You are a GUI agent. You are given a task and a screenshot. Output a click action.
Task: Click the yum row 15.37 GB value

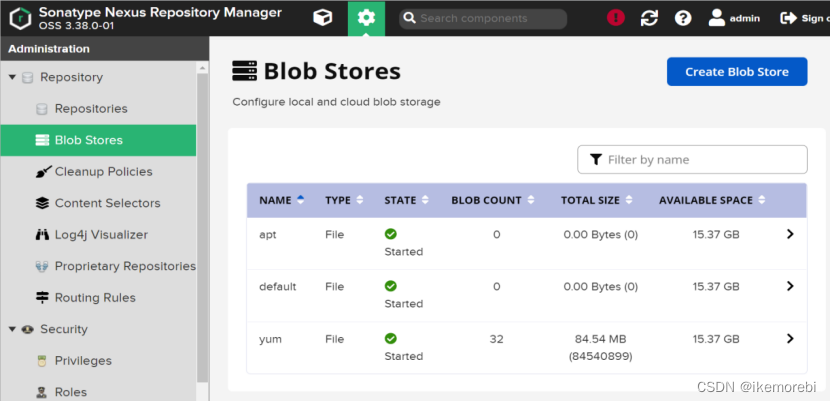click(x=716, y=339)
